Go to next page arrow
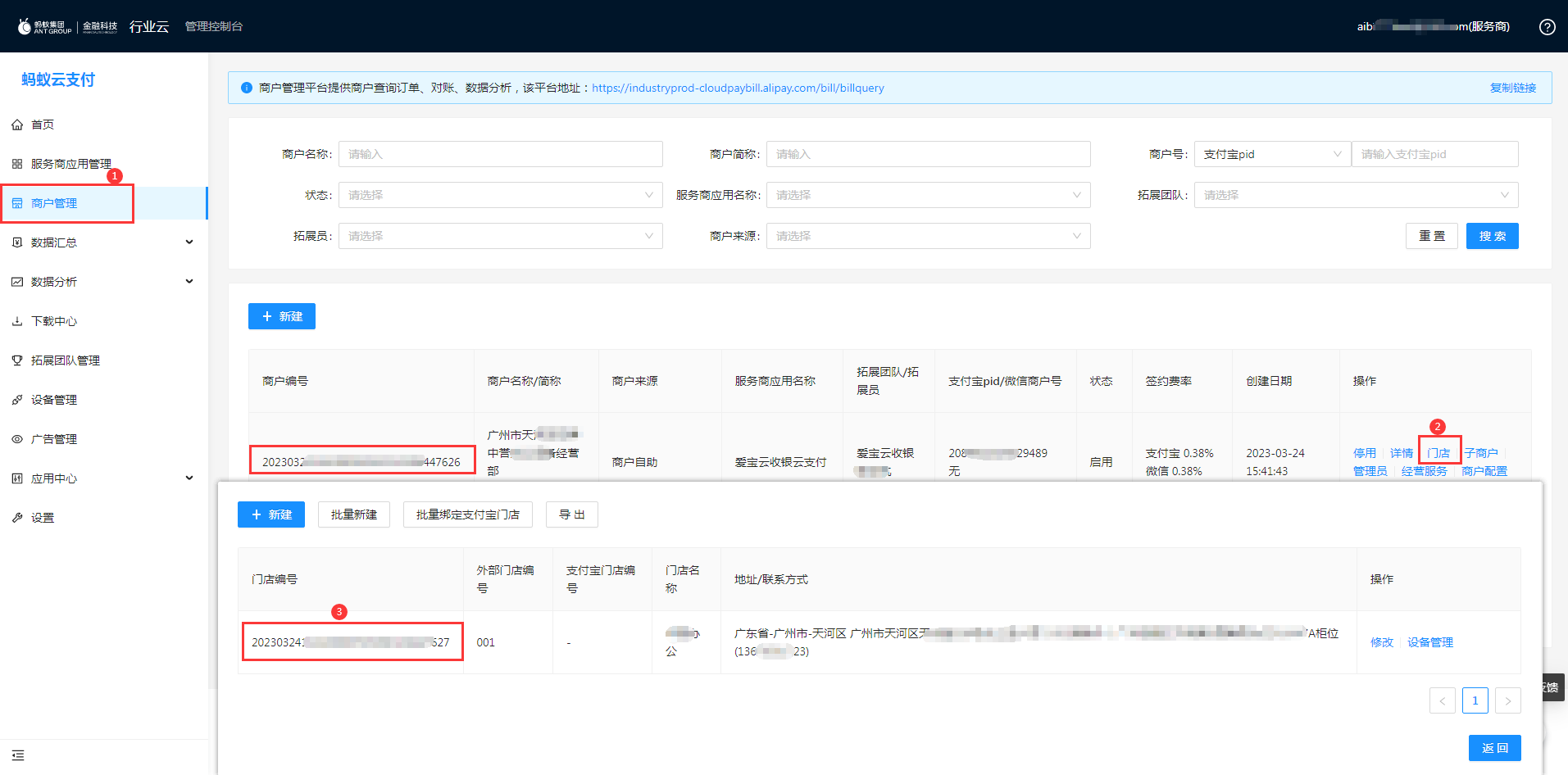Viewport: 1568px width, 775px height. 1508,700
